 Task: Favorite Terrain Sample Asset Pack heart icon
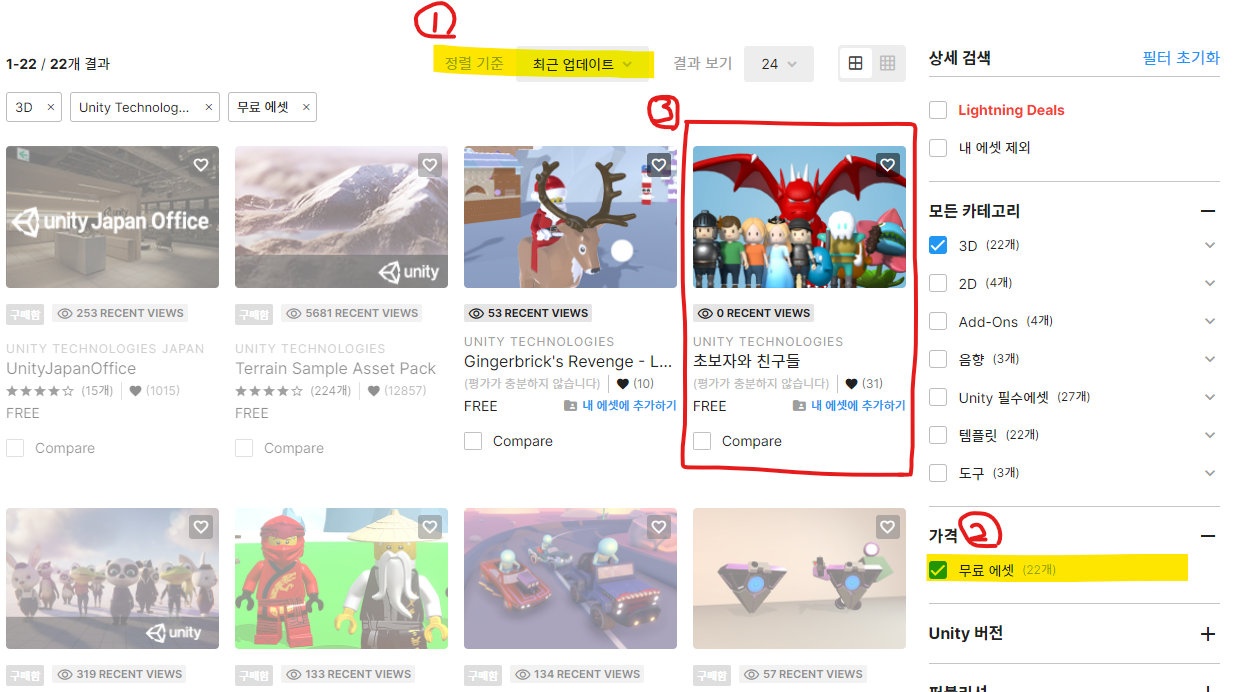point(430,165)
